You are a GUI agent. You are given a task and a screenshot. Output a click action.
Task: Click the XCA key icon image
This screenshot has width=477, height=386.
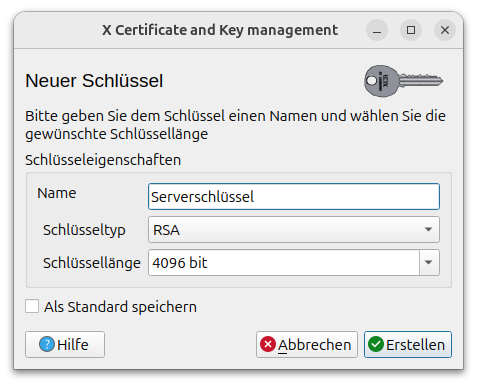pos(403,81)
